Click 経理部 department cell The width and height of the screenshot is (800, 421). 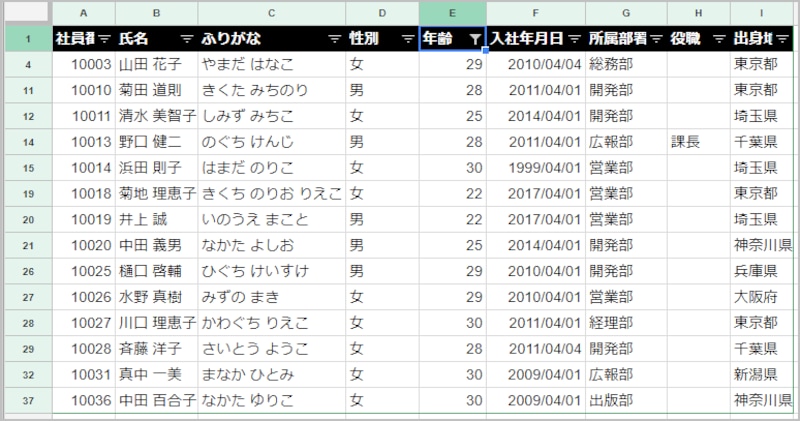pos(626,324)
